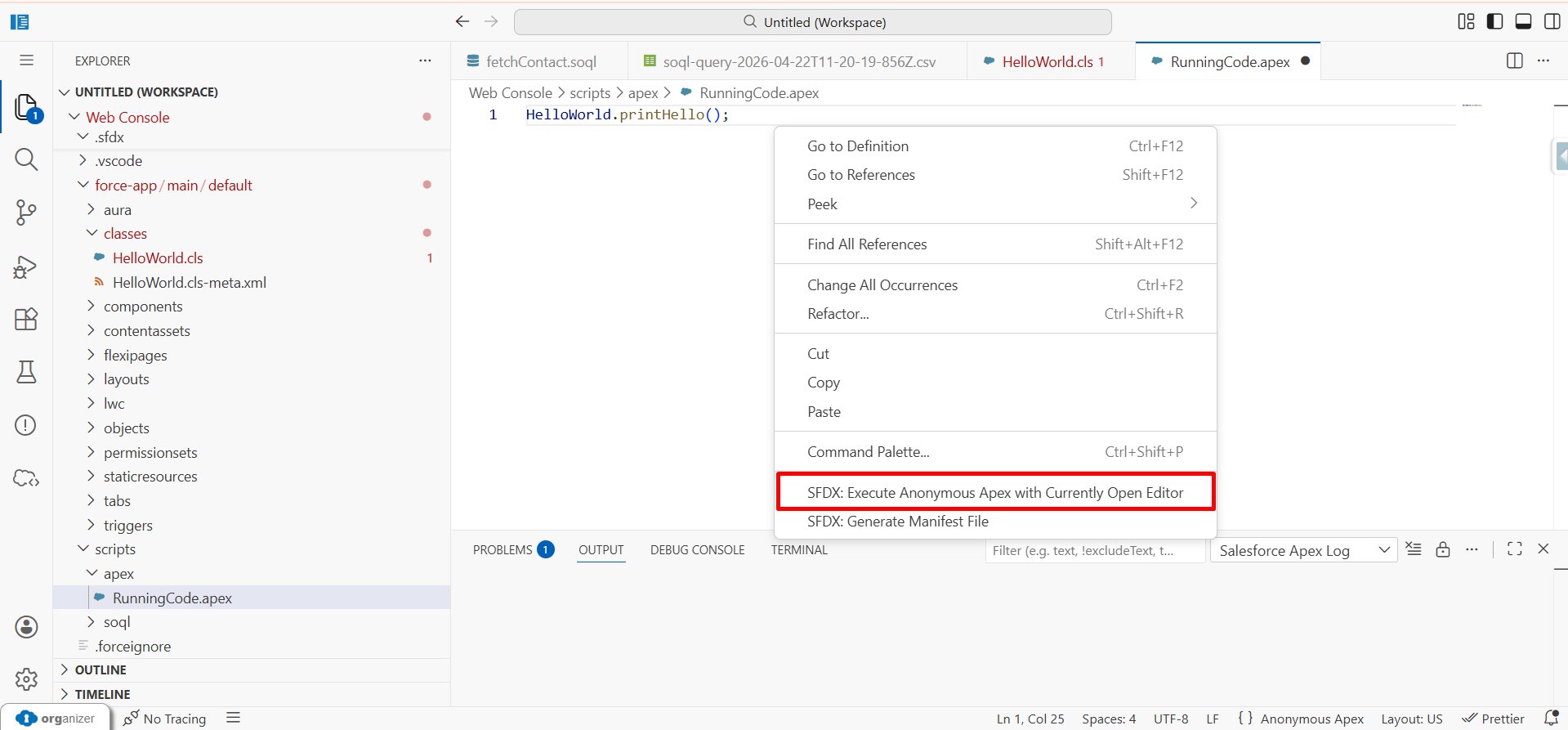
Task: Select Find All References menu item
Action: click(995, 244)
